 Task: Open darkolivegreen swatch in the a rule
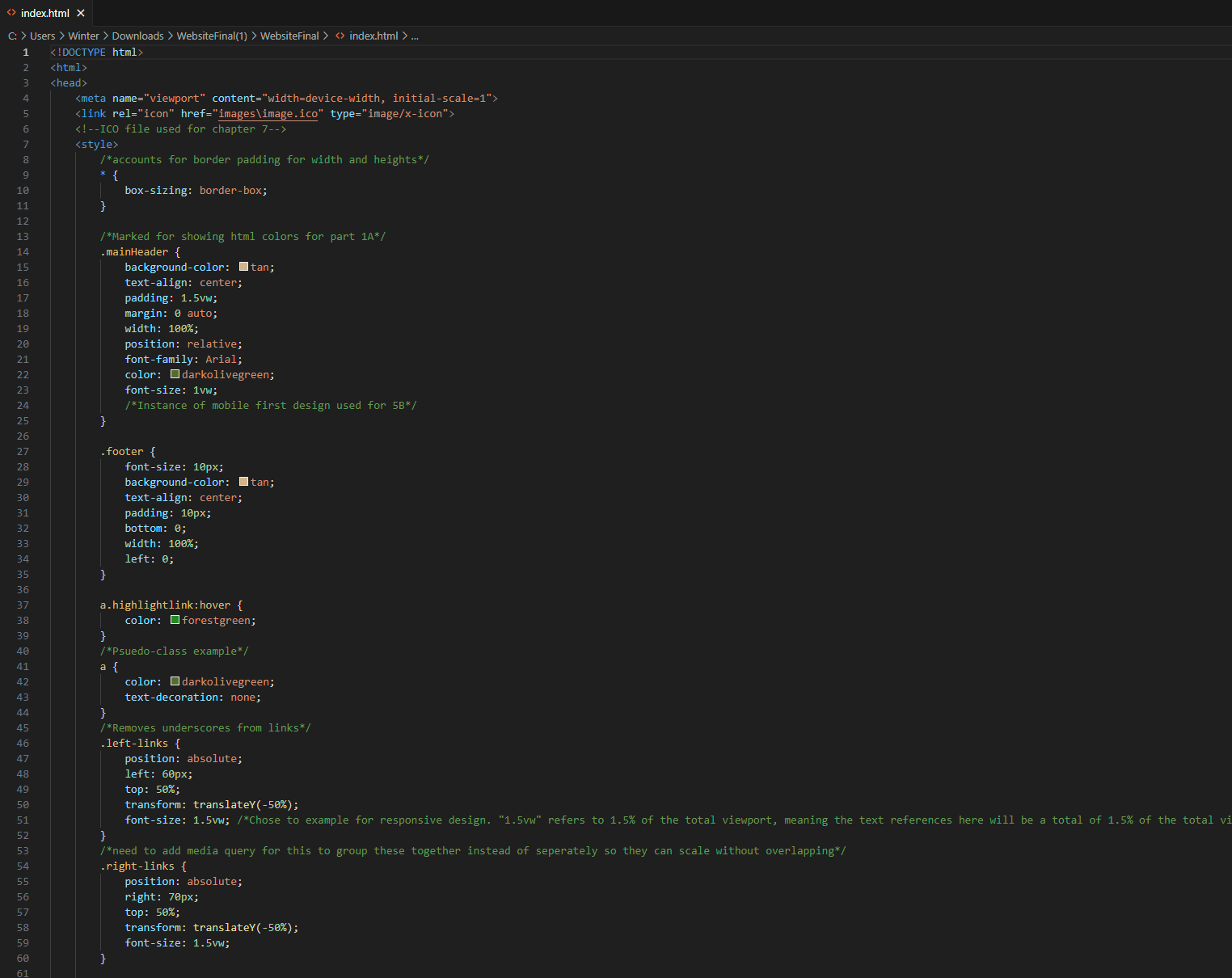tap(175, 681)
